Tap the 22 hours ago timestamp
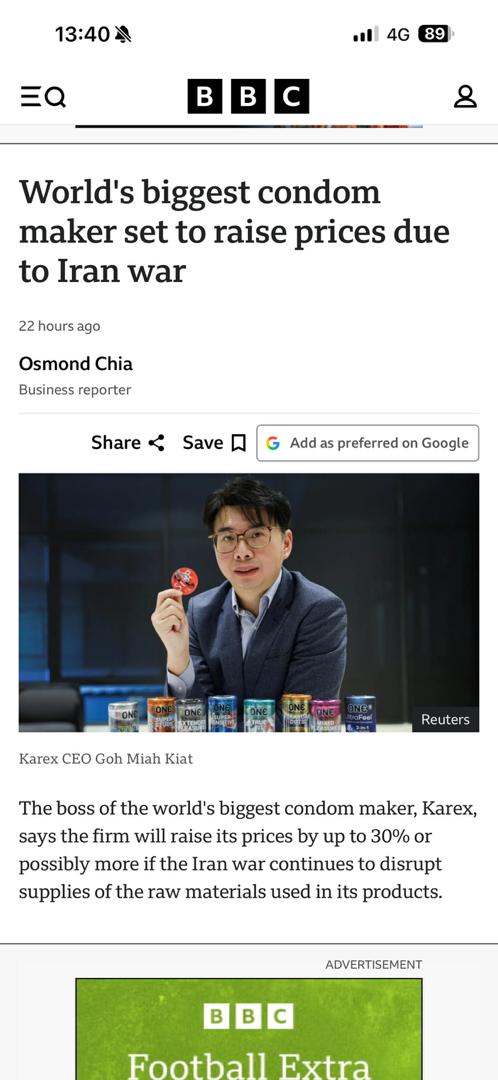Image resolution: width=498 pixels, height=1080 pixels. pos(59,326)
